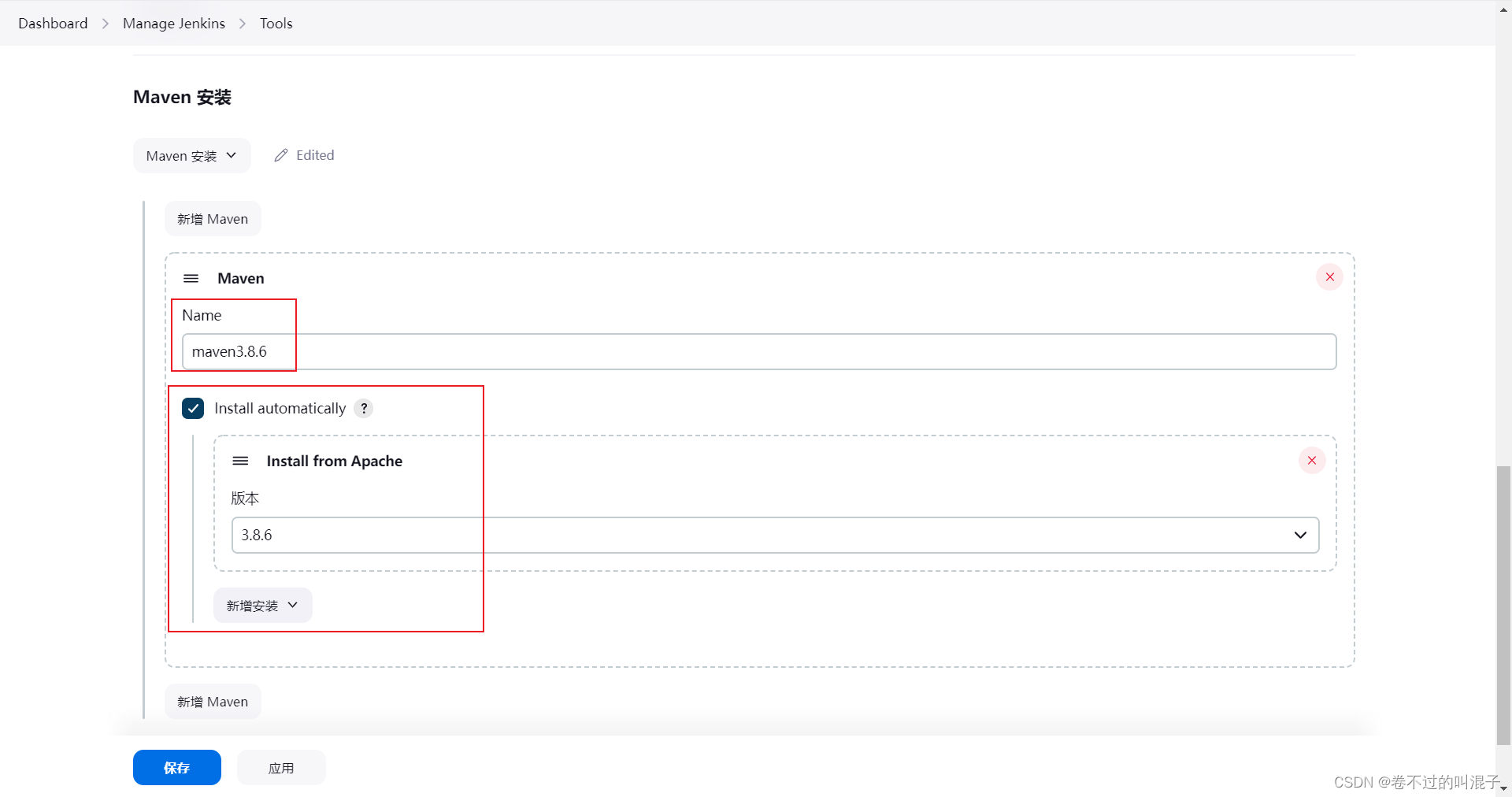Go to Dashboard breadcrumb

coord(53,24)
